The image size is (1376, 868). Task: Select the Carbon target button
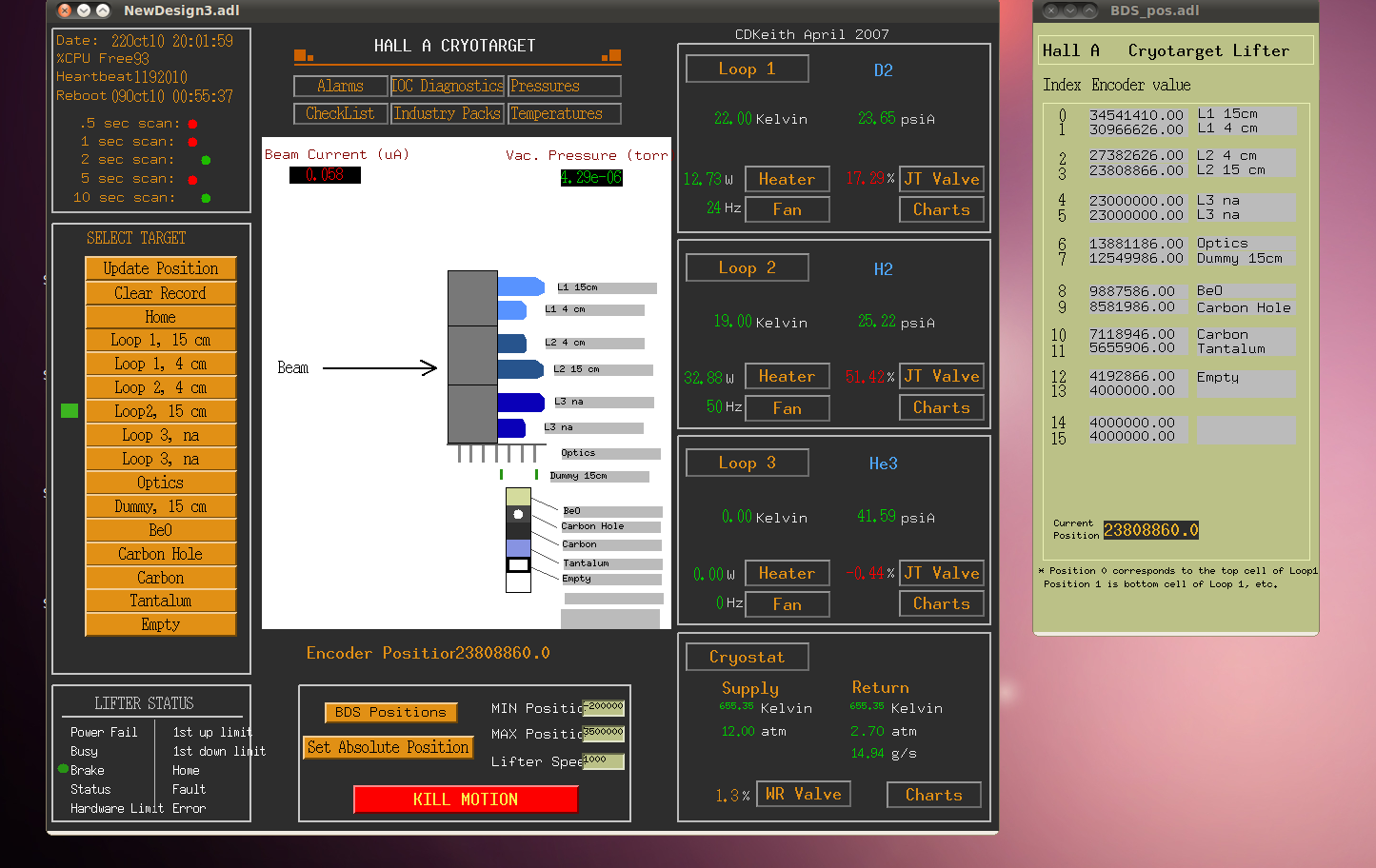(x=161, y=578)
